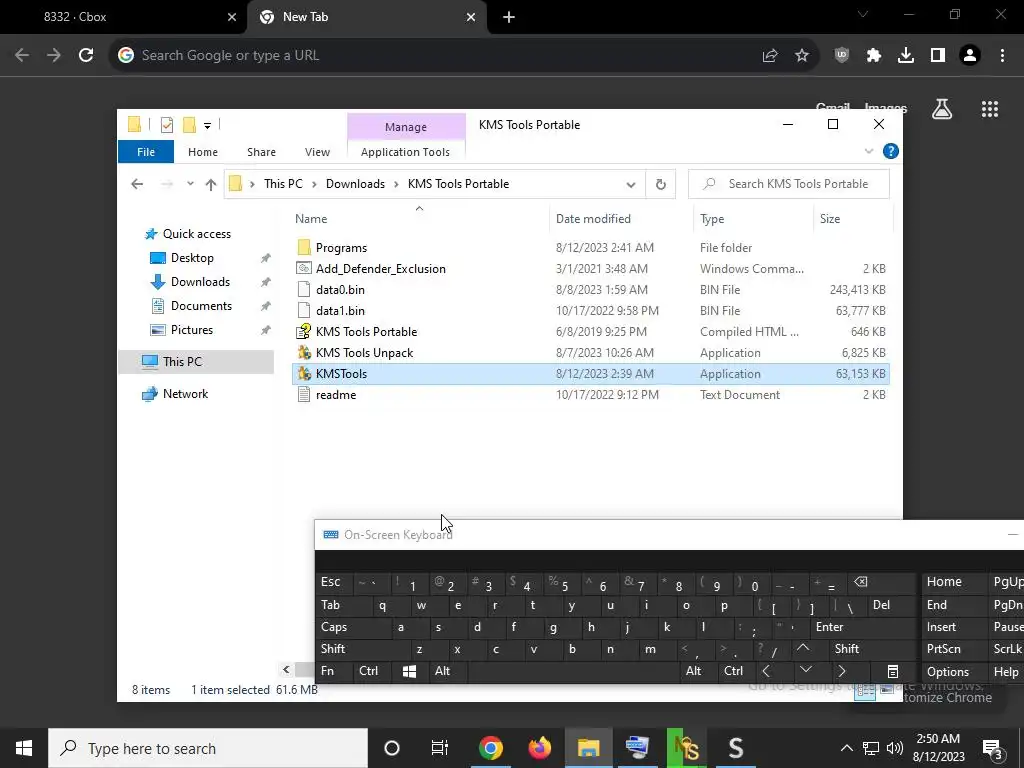This screenshot has width=1024, height=768.
Task: Select the Programs folder
Action: [590, 248]
